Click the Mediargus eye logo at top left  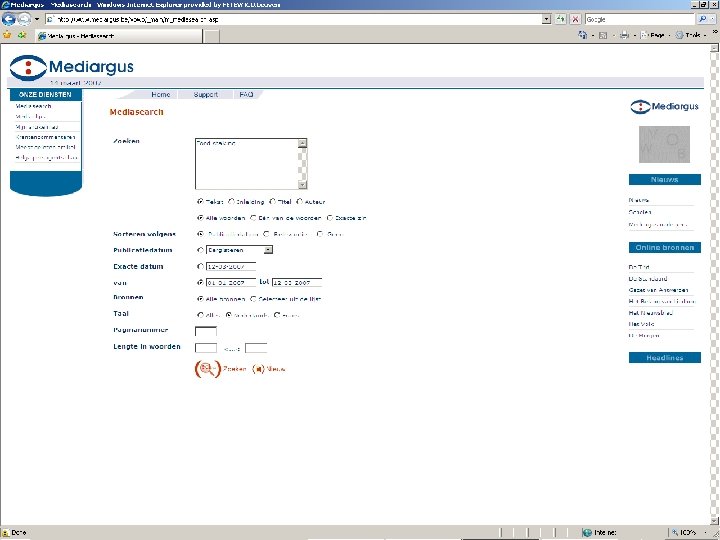pyautogui.click(x=28, y=68)
